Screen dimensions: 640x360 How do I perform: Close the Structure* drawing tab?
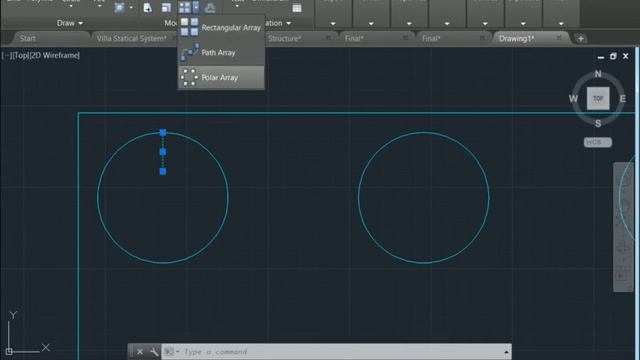pos(328,38)
